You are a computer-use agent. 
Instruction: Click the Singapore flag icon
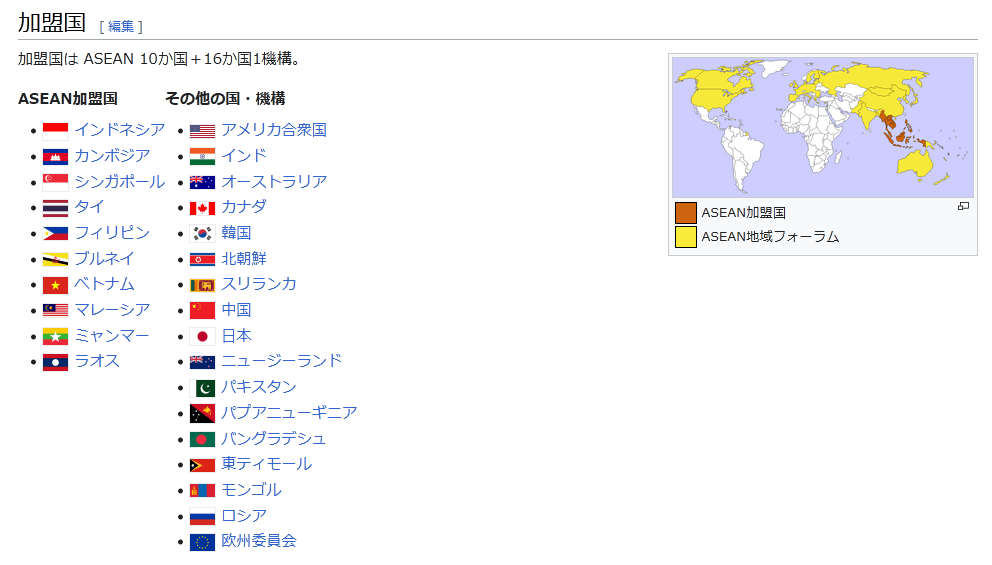click(x=55, y=182)
